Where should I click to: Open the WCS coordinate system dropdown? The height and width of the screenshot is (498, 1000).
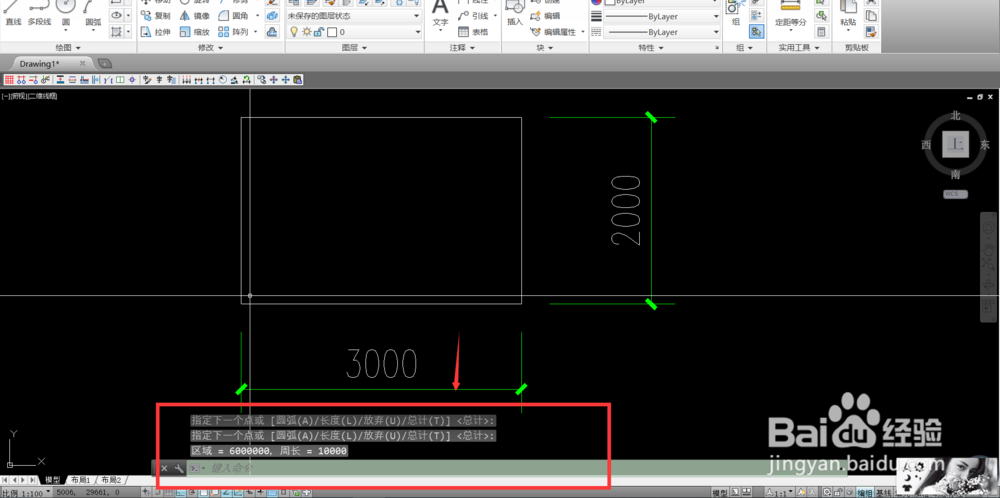click(x=955, y=194)
